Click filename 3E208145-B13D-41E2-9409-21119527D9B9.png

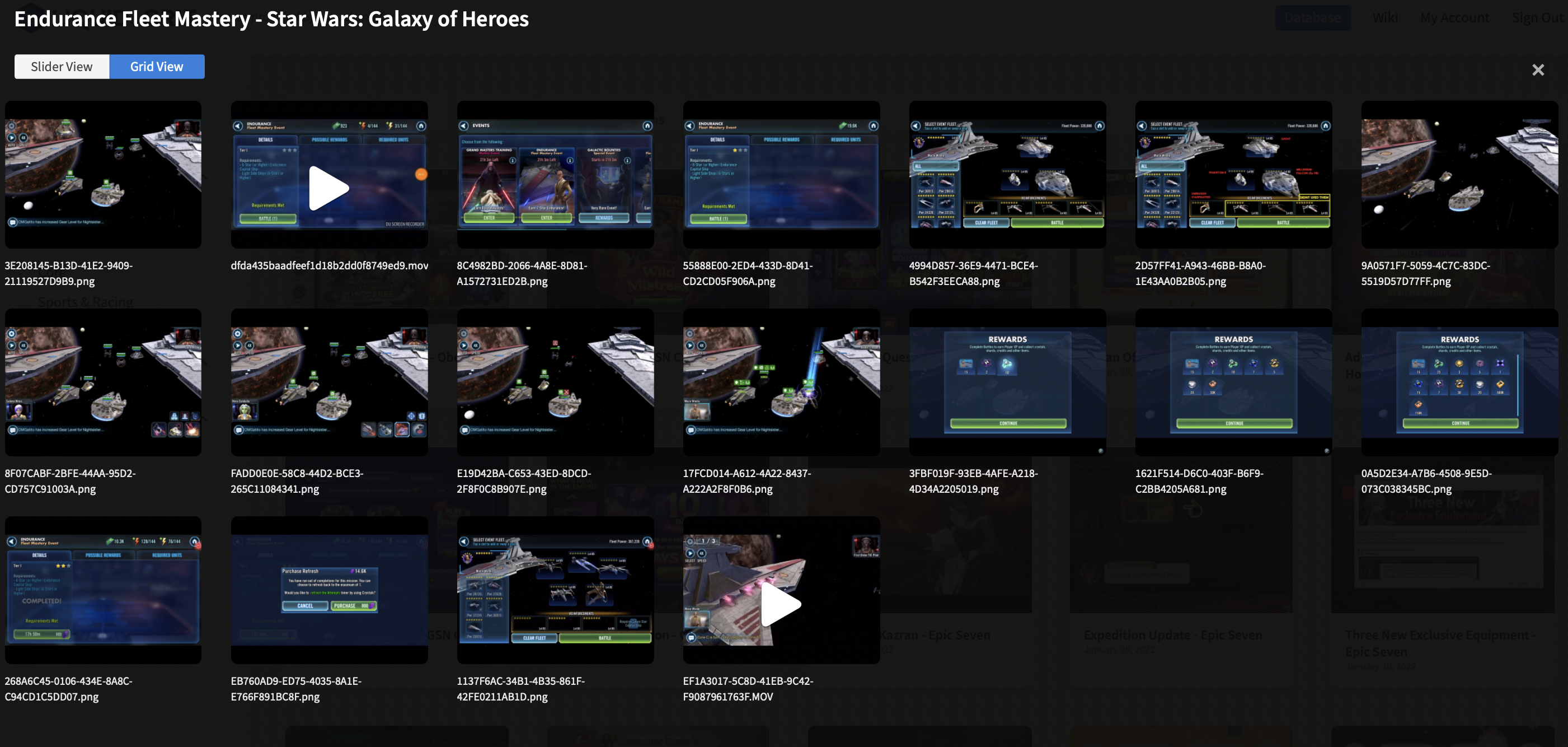[68, 273]
